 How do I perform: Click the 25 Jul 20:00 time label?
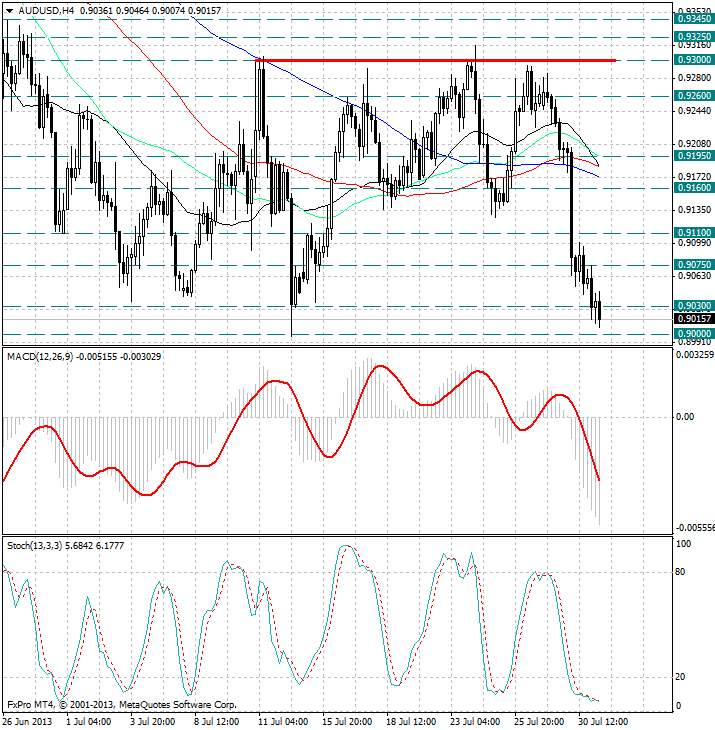tap(539, 722)
